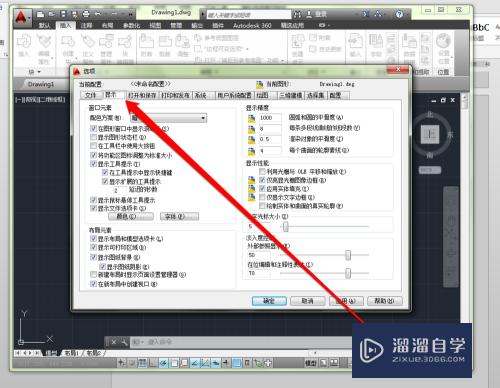Click the Plot/Print quick-access icon
This screenshot has height=388, width=500.
(x=86, y=14)
